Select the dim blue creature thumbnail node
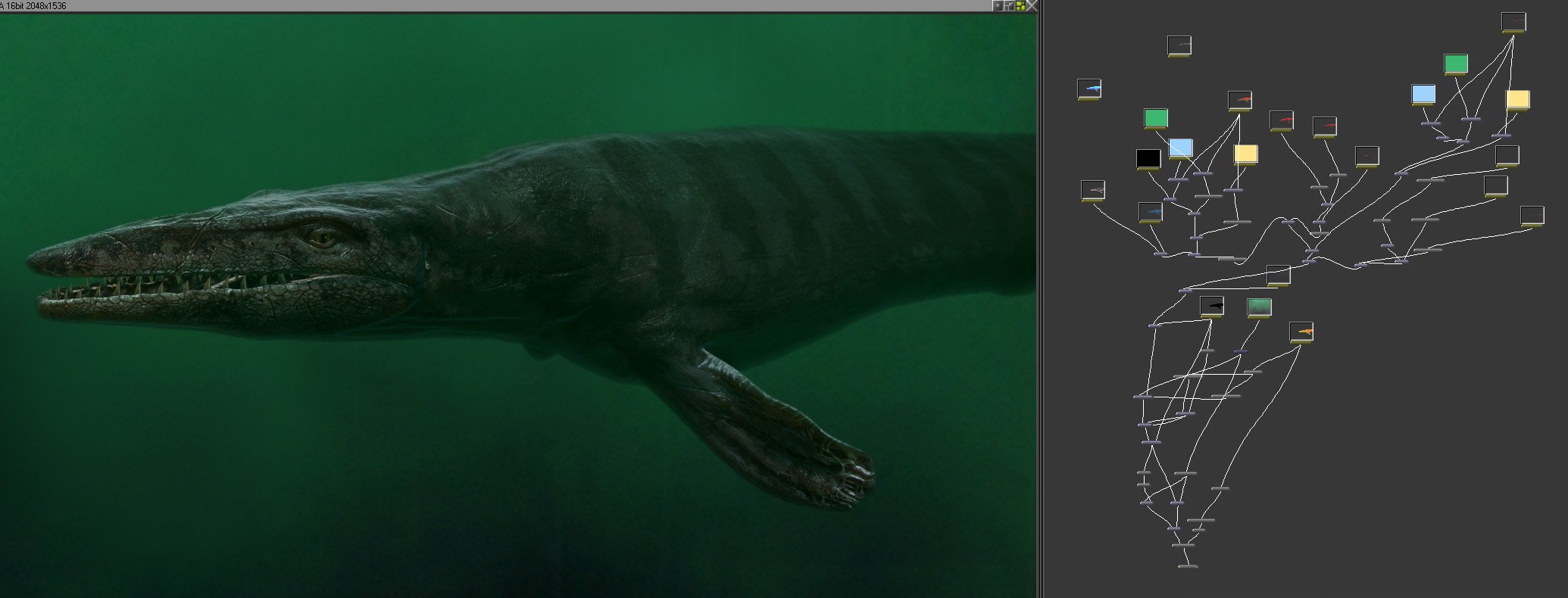 point(1150,212)
